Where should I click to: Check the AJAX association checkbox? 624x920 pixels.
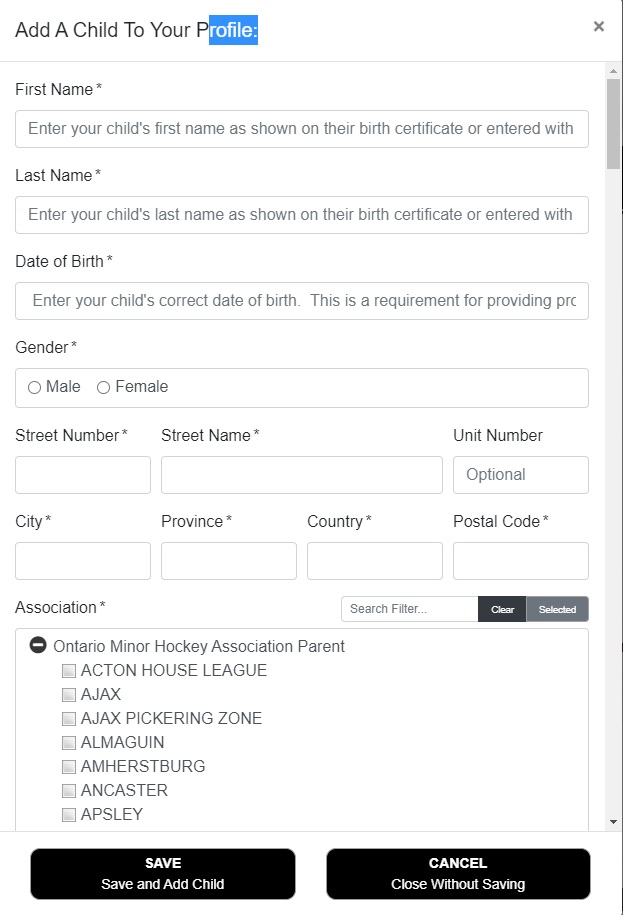[69, 695]
